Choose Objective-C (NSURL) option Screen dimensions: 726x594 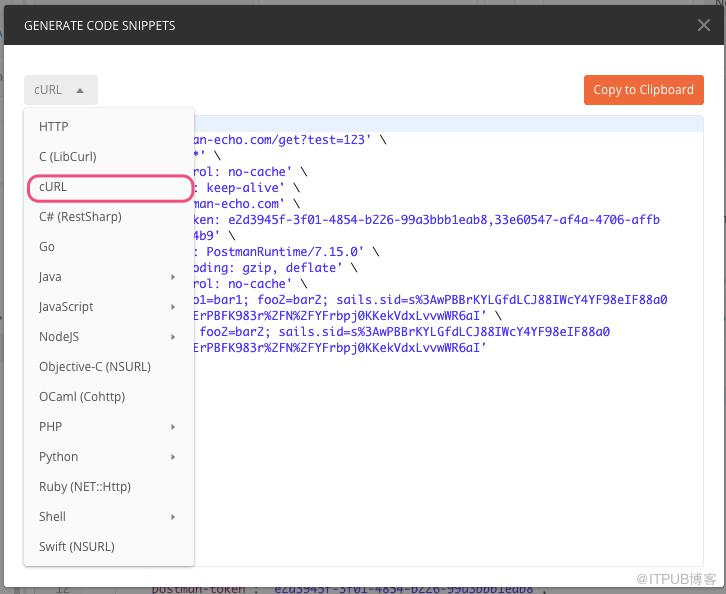pos(109,367)
